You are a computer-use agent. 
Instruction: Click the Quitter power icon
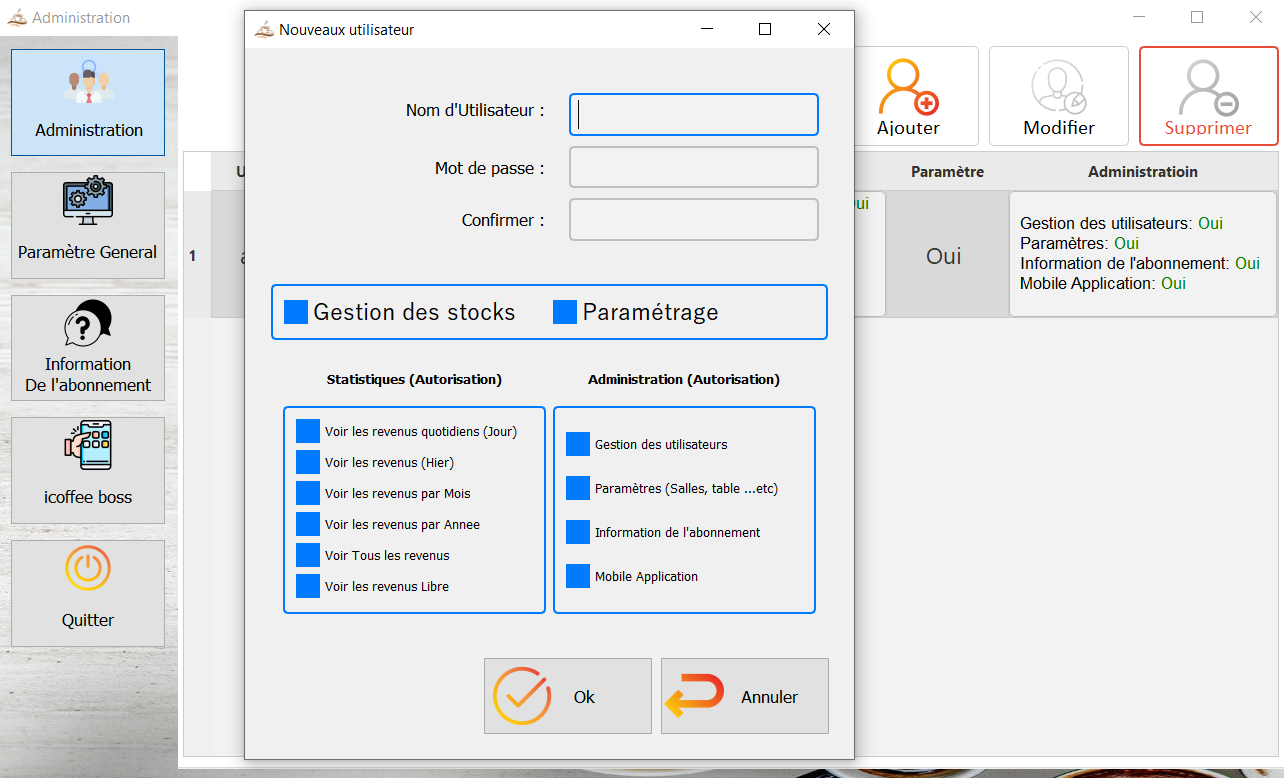[88, 570]
